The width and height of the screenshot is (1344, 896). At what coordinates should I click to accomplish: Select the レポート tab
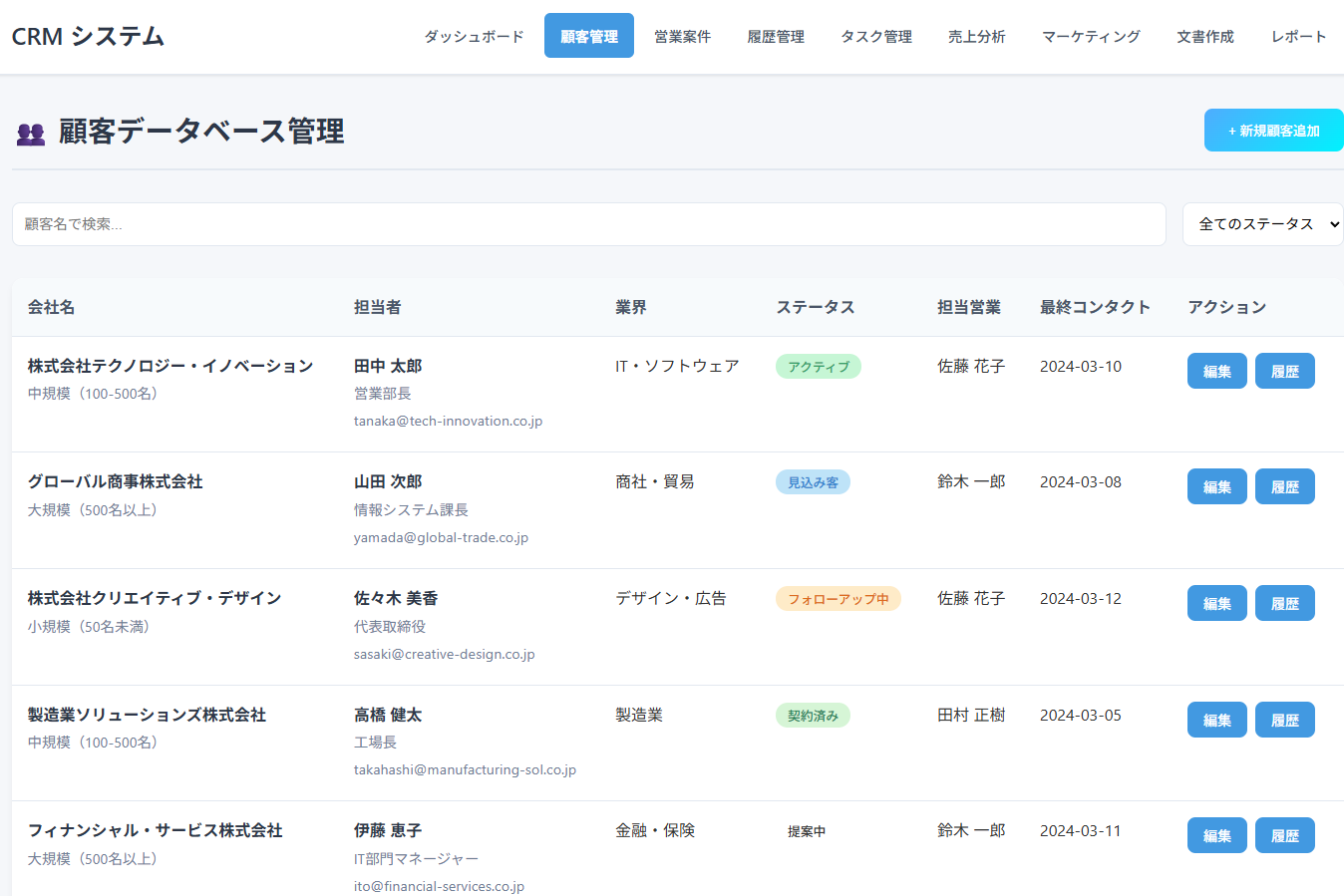point(1298,37)
